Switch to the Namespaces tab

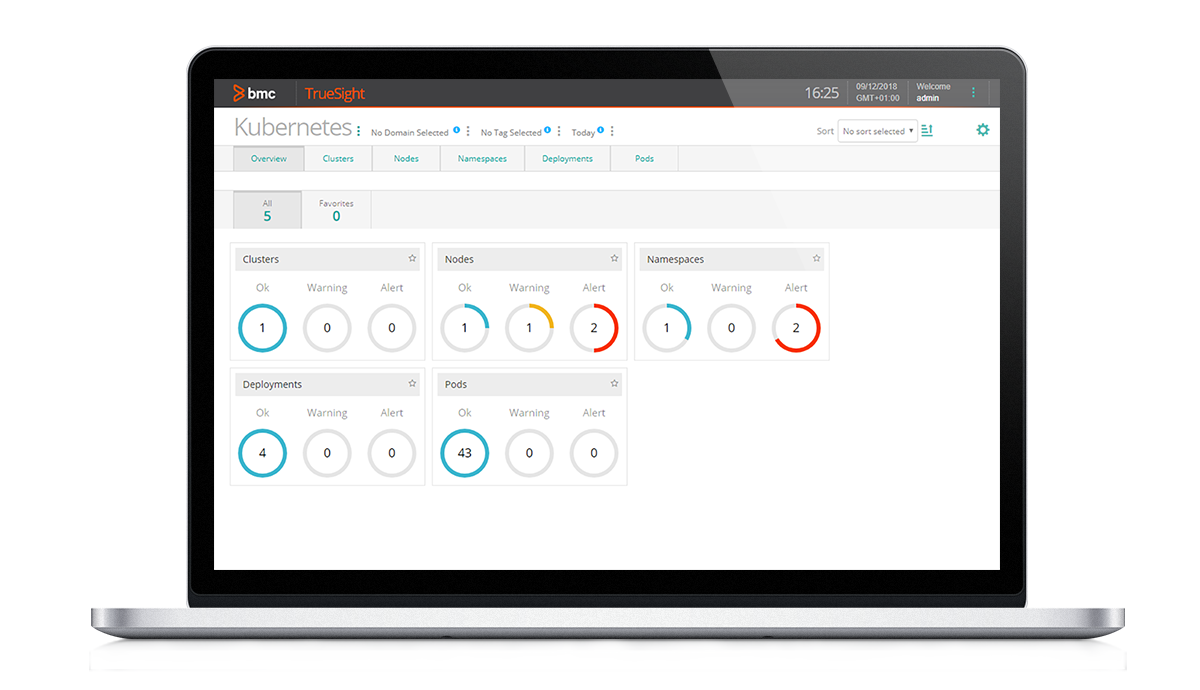(x=482, y=159)
